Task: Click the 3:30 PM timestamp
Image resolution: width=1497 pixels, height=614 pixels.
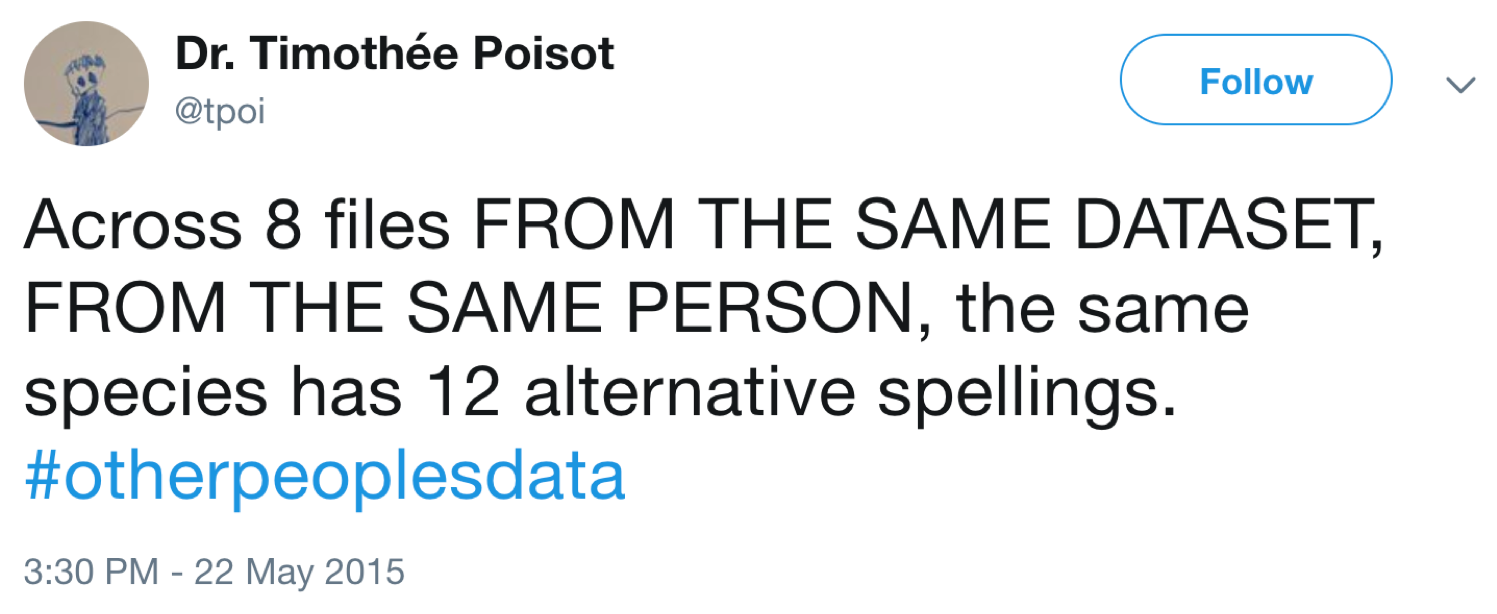Action: [90, 573]
